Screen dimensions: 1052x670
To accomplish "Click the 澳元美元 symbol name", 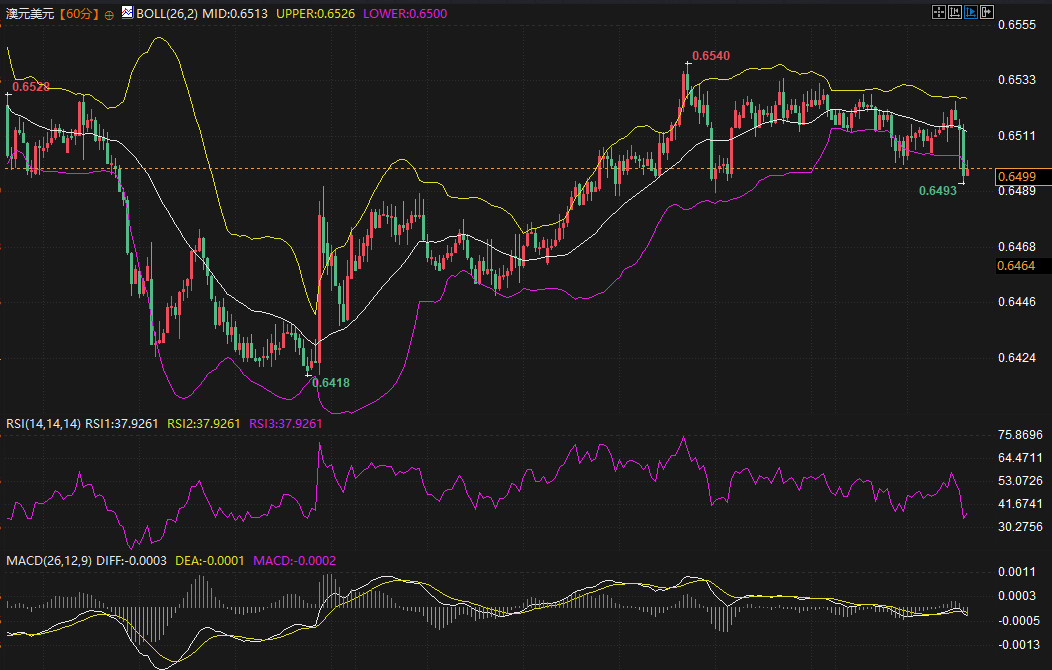I will 30,13.
